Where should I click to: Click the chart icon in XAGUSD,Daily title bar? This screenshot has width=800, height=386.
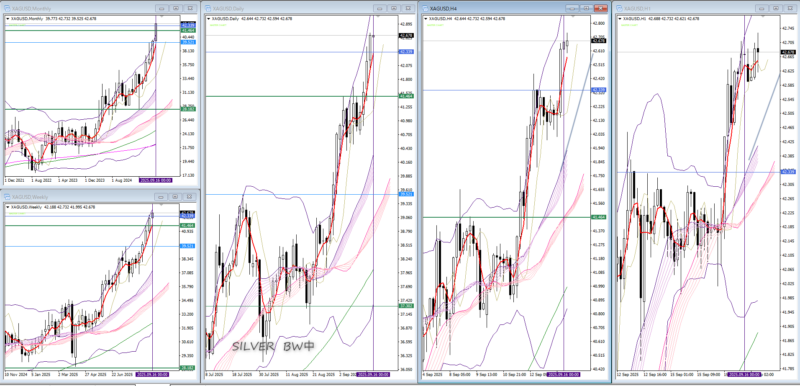[x=208, y=8]
